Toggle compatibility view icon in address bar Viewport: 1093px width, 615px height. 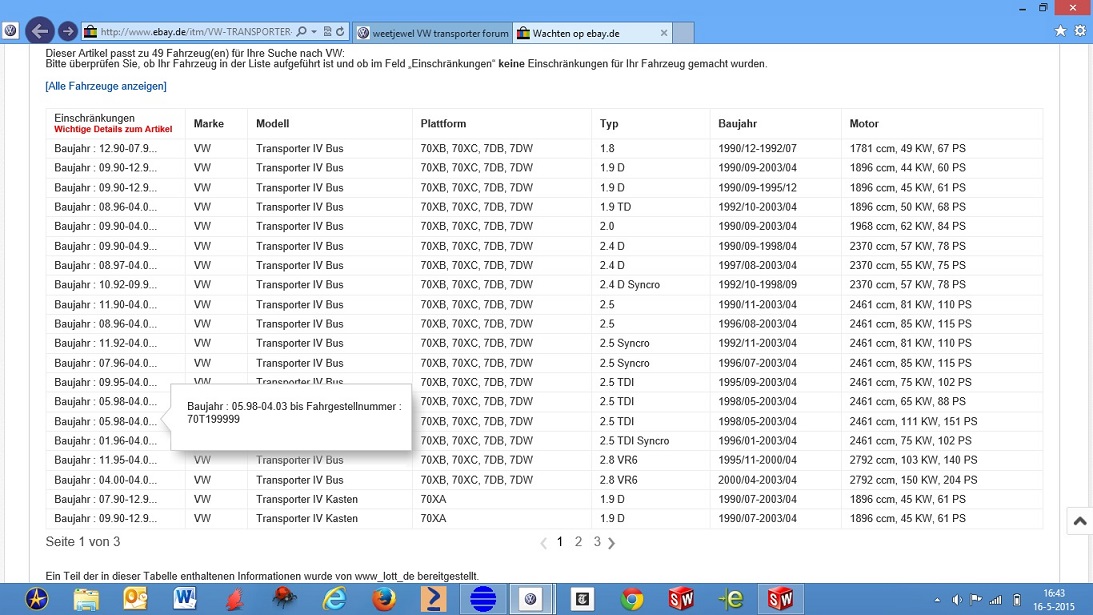(328, 32)
